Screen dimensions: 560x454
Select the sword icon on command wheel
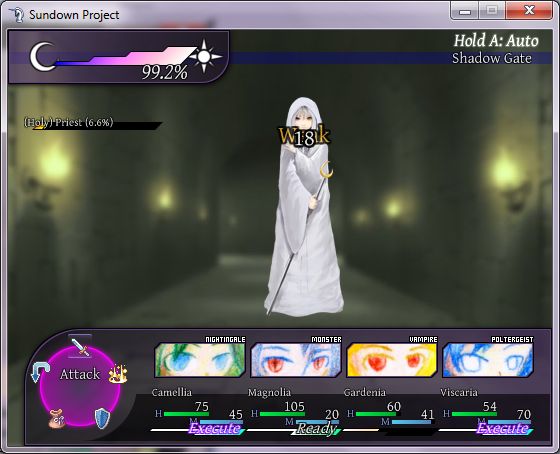click(x=80, y=346)
